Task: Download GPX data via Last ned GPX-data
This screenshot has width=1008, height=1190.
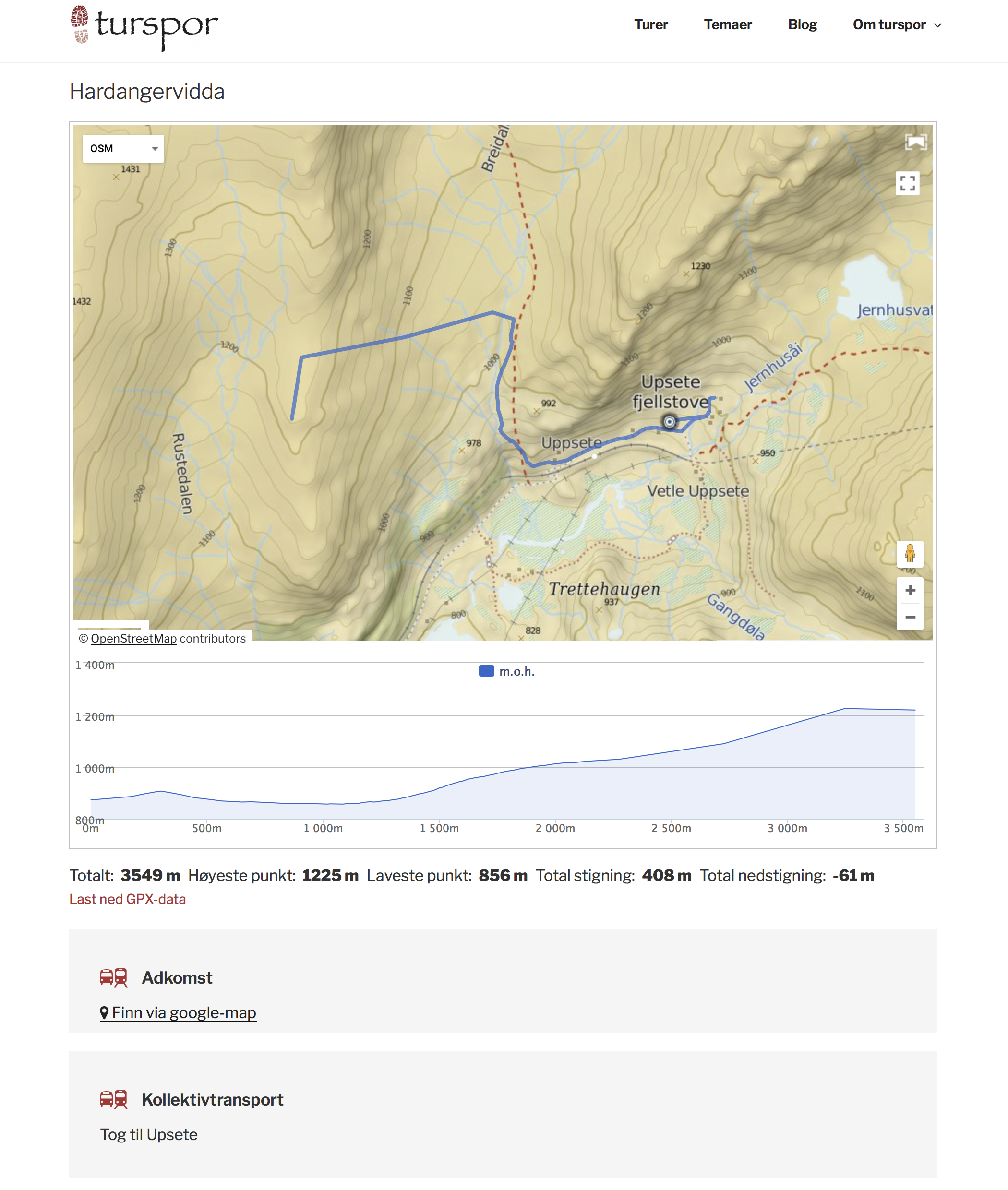Action: coord(127,899)
